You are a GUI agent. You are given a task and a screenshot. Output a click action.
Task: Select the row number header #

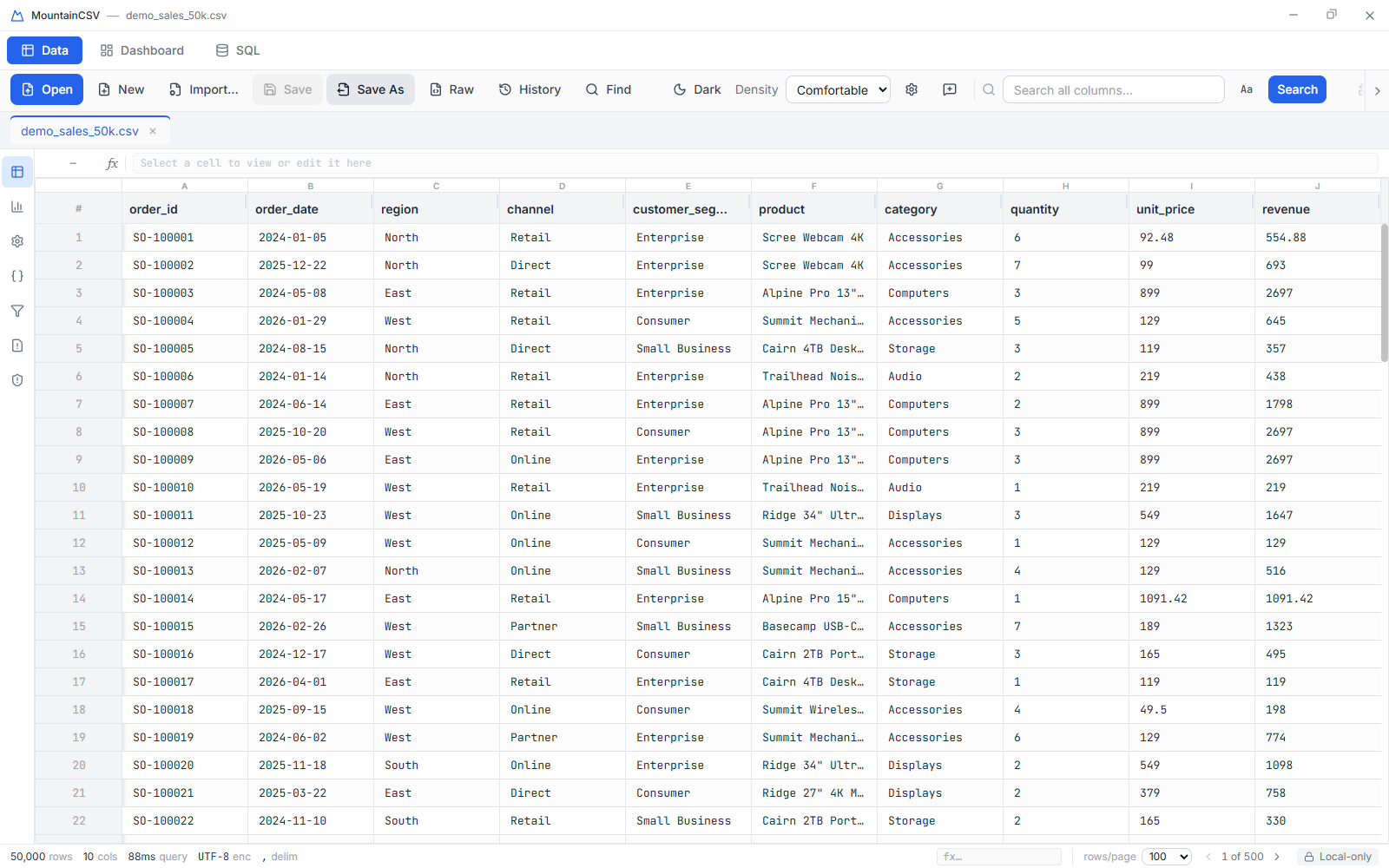click(x=79, y=209)
